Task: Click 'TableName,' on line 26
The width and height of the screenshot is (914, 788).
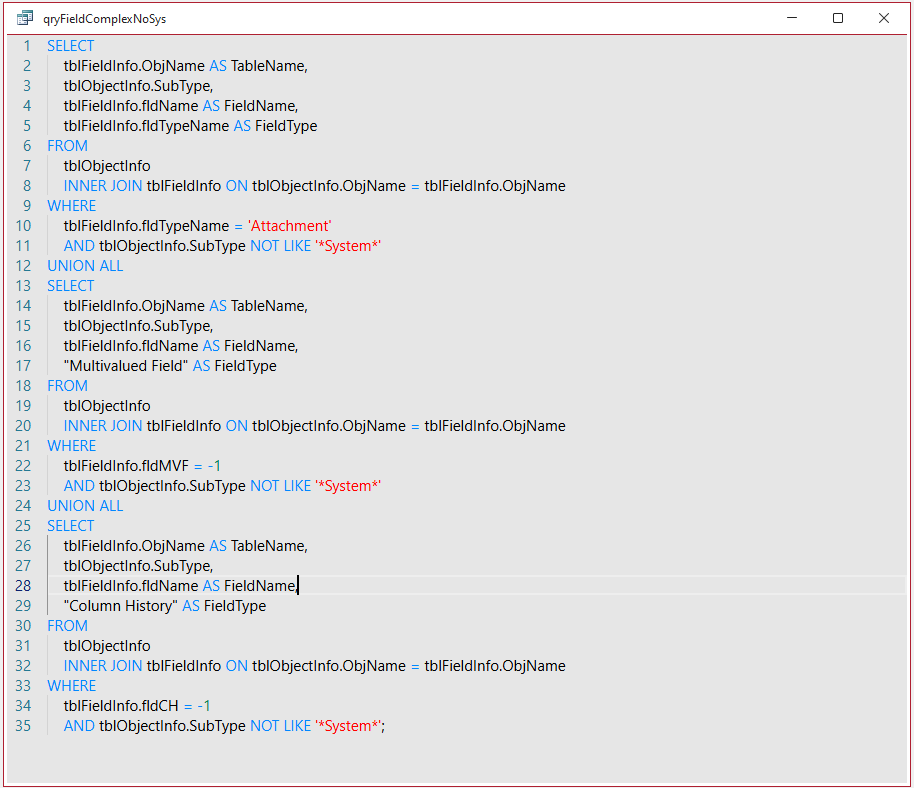Action: click(x=269, y=546)
